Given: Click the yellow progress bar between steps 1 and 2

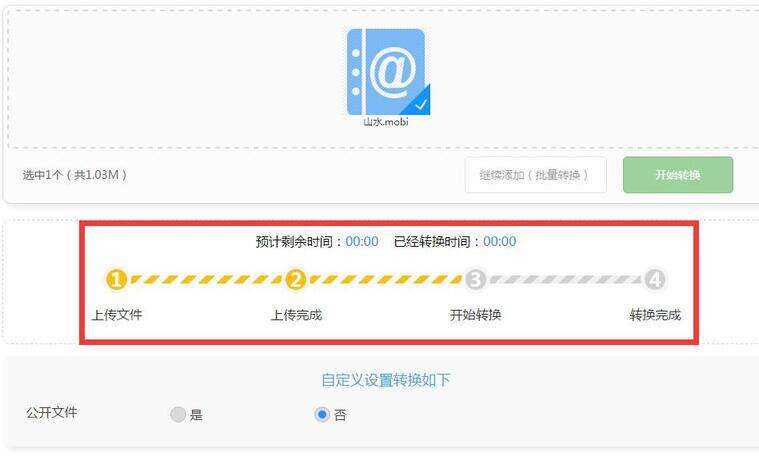Looking at the screenshot, I should [x=206, y=279].
